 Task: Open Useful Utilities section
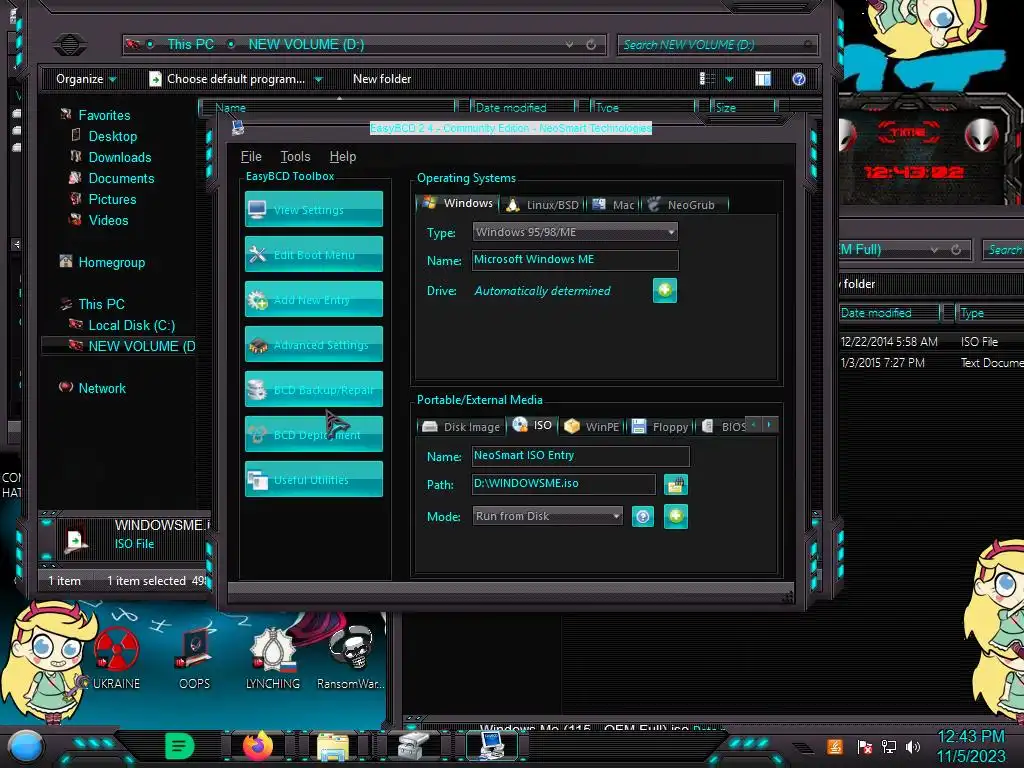[313, 480]
